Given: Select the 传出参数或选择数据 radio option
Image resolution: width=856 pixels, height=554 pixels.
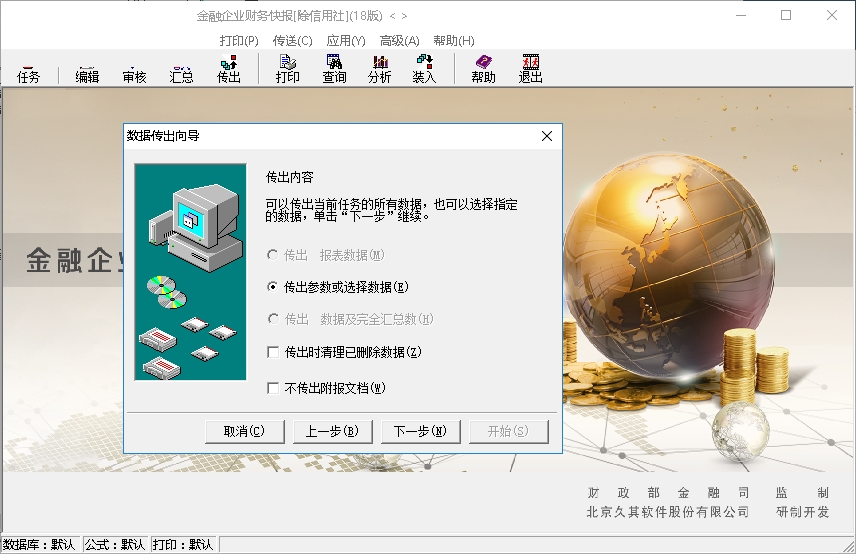Looking at the screenshot, I should [273, 287].
